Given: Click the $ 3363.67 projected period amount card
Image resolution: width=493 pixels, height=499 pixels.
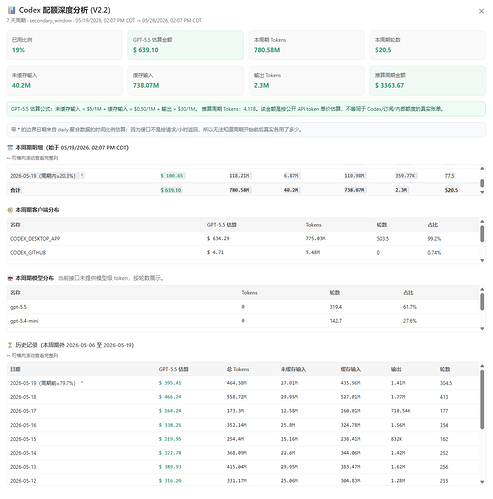Looking at the screenshot, I should [x=427, y=81].
